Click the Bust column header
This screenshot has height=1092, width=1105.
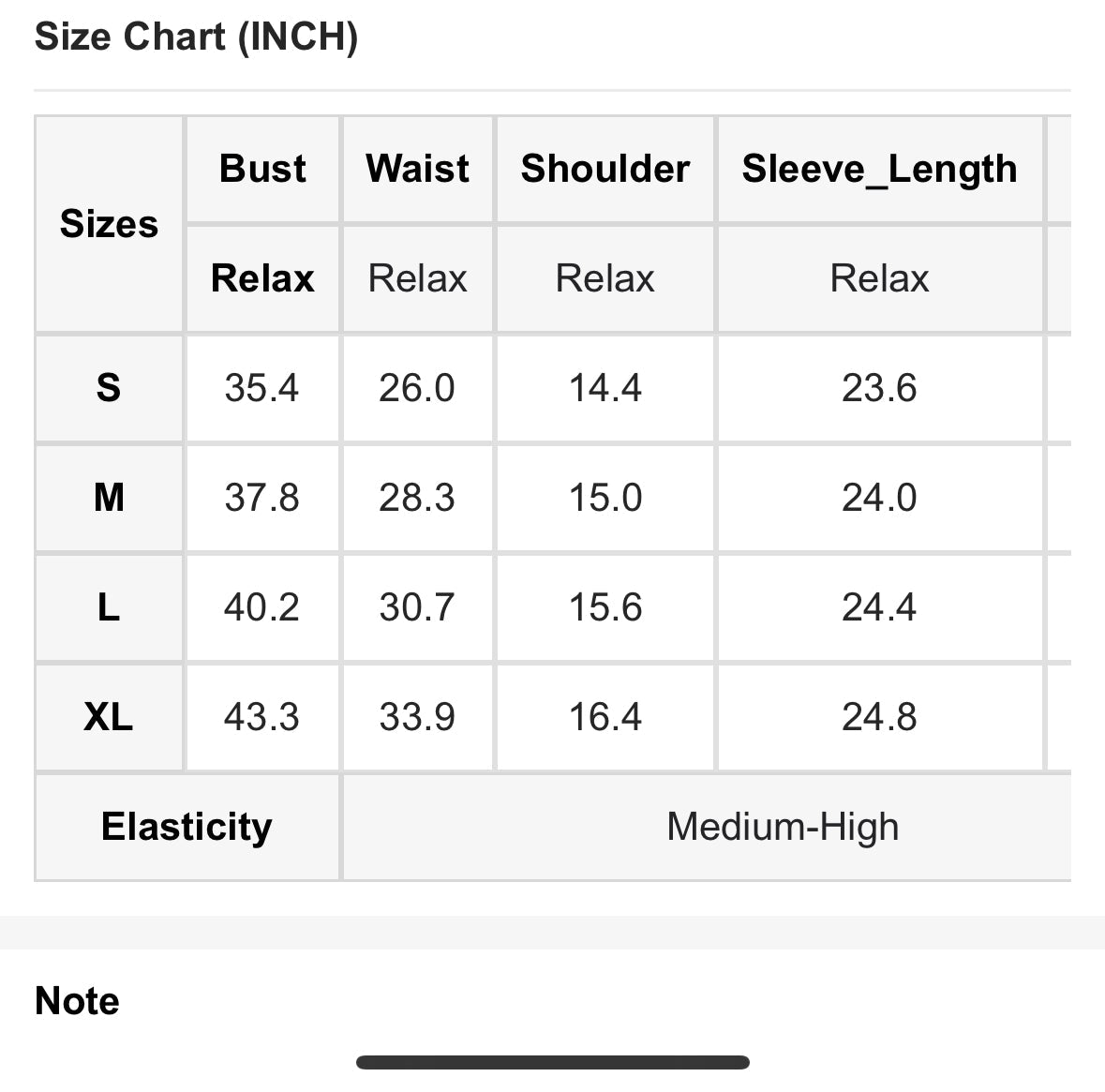[x=262, y=170]
